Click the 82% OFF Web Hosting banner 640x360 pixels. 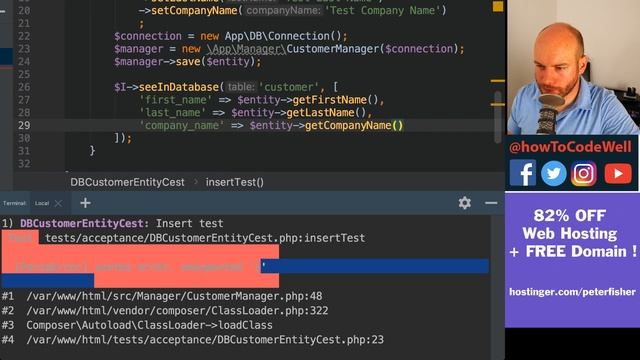click(572, 260)
